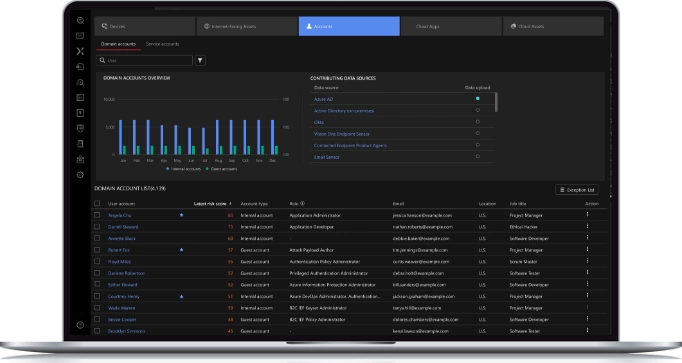This screenshot has height=363, width=682.
Task: Open the help icon in sidebar bottom
Action: tap(80, 325)
